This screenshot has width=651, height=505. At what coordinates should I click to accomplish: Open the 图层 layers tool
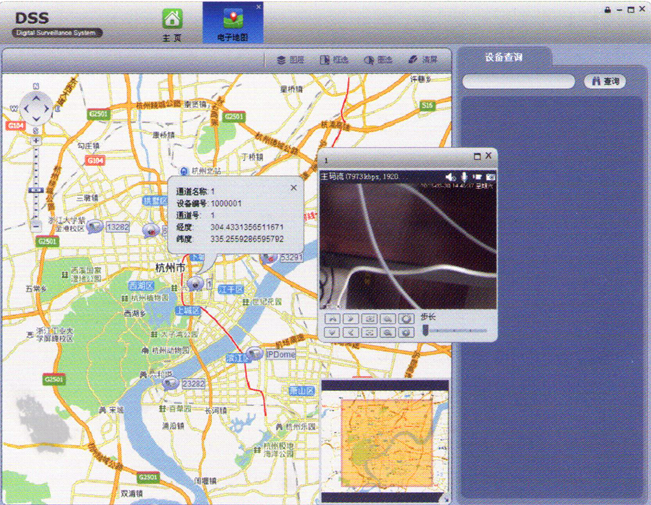(291, 60)
